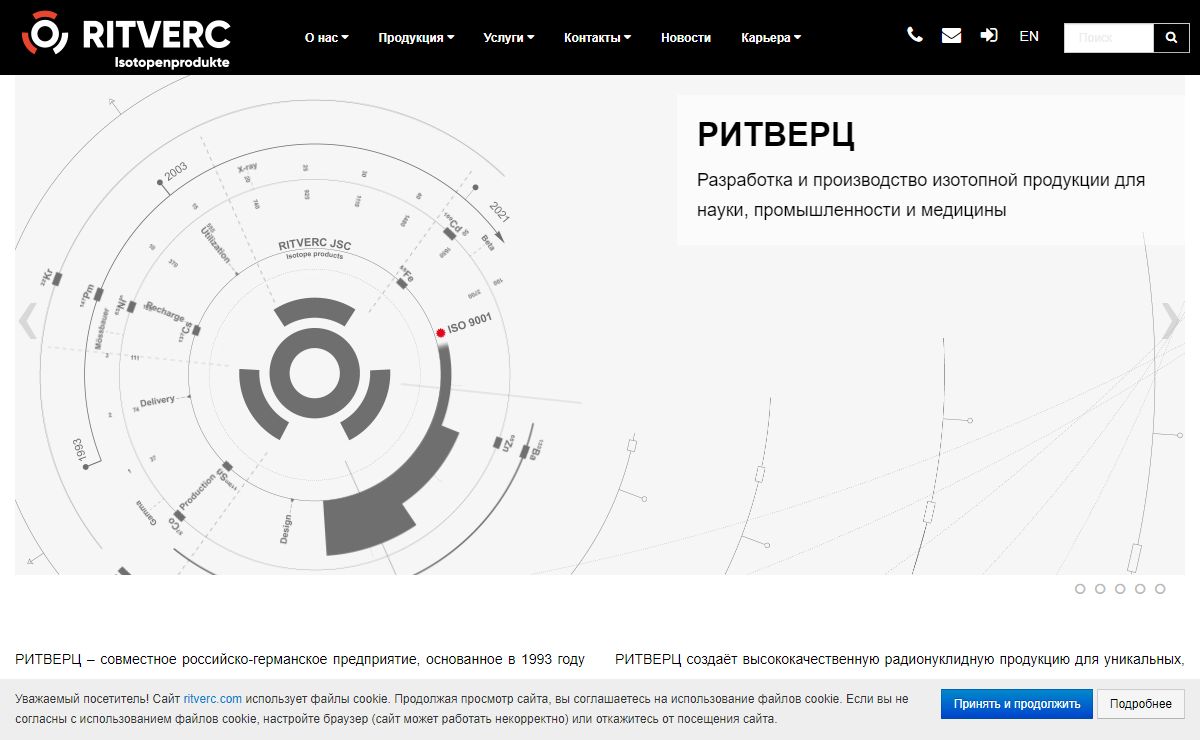Click the Production label in the diagram
Viewport: 1200px width, 740px height.
[x=197, y=493]
